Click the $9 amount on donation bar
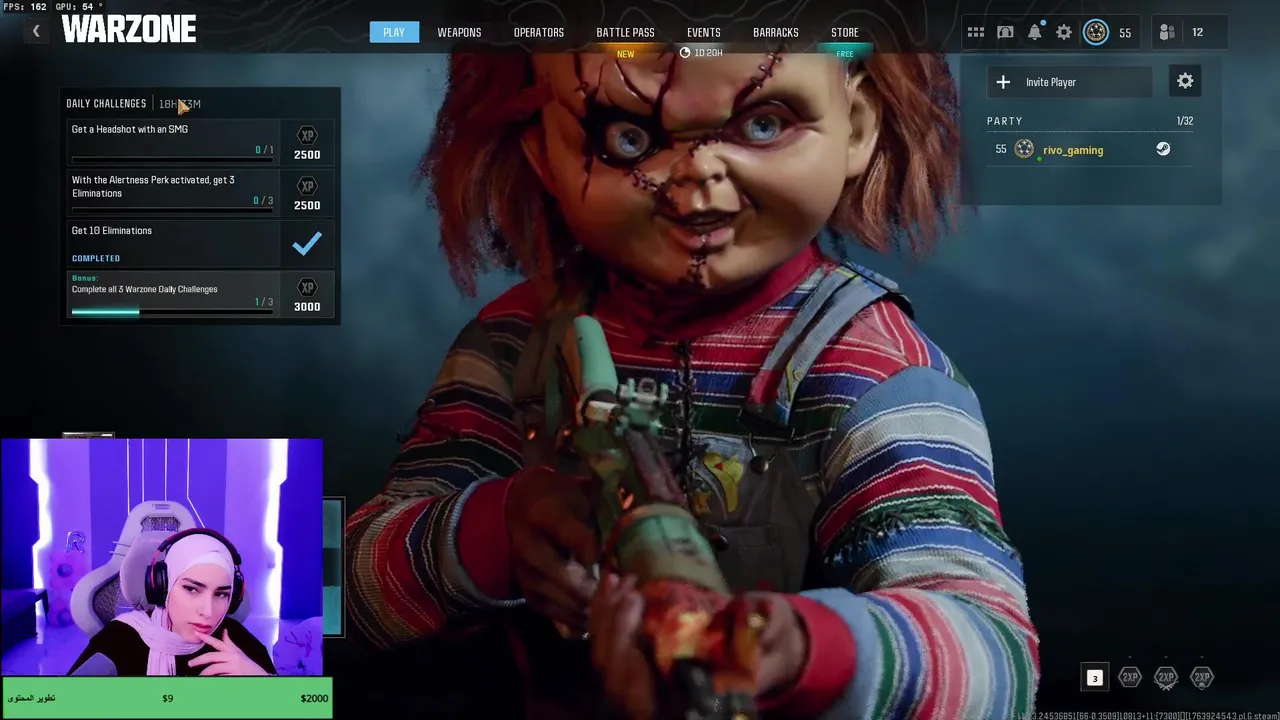The height and width of the screenshot is (720, 1280). point(167,698)
